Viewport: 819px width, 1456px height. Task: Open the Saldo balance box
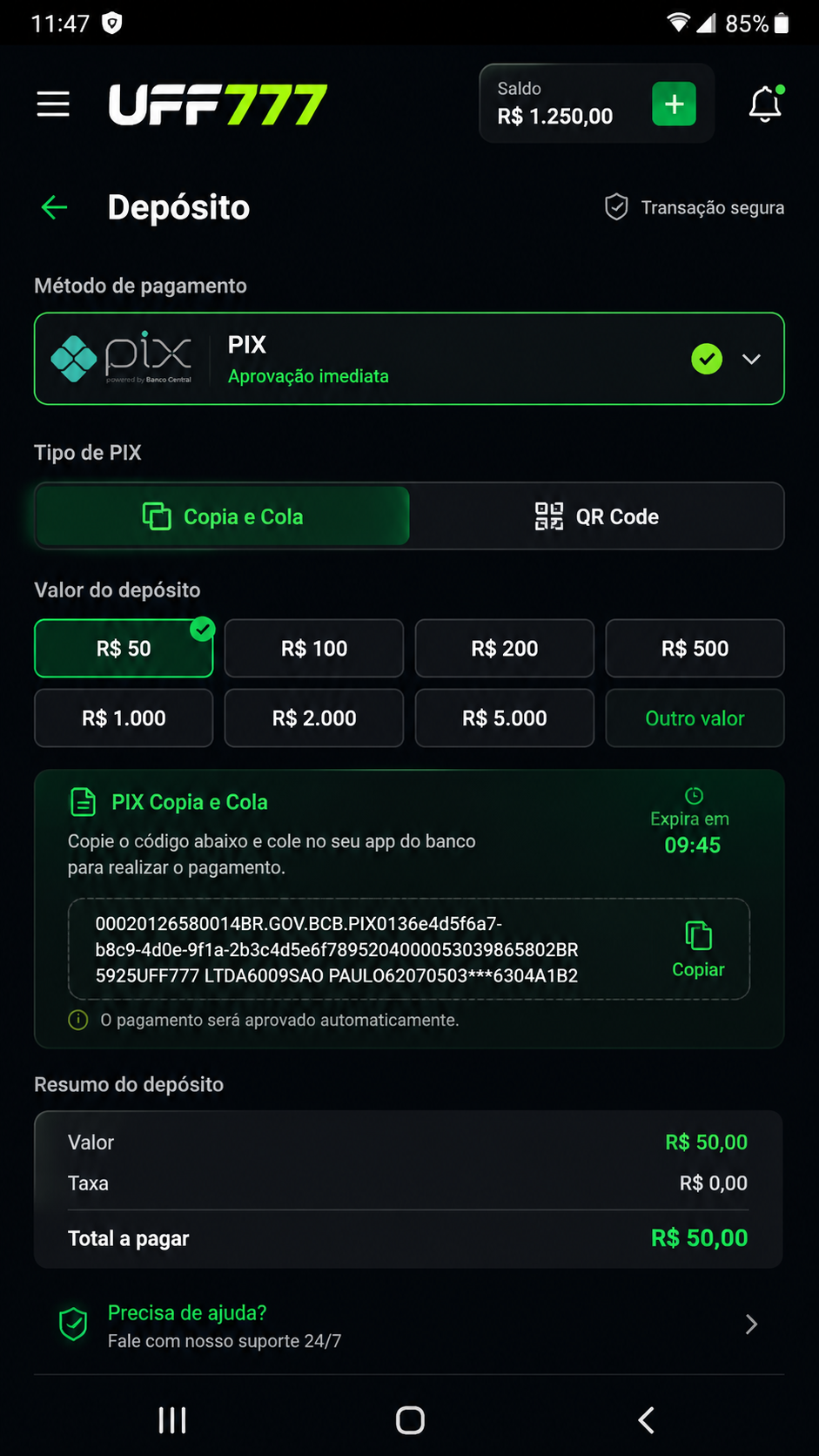597,104
